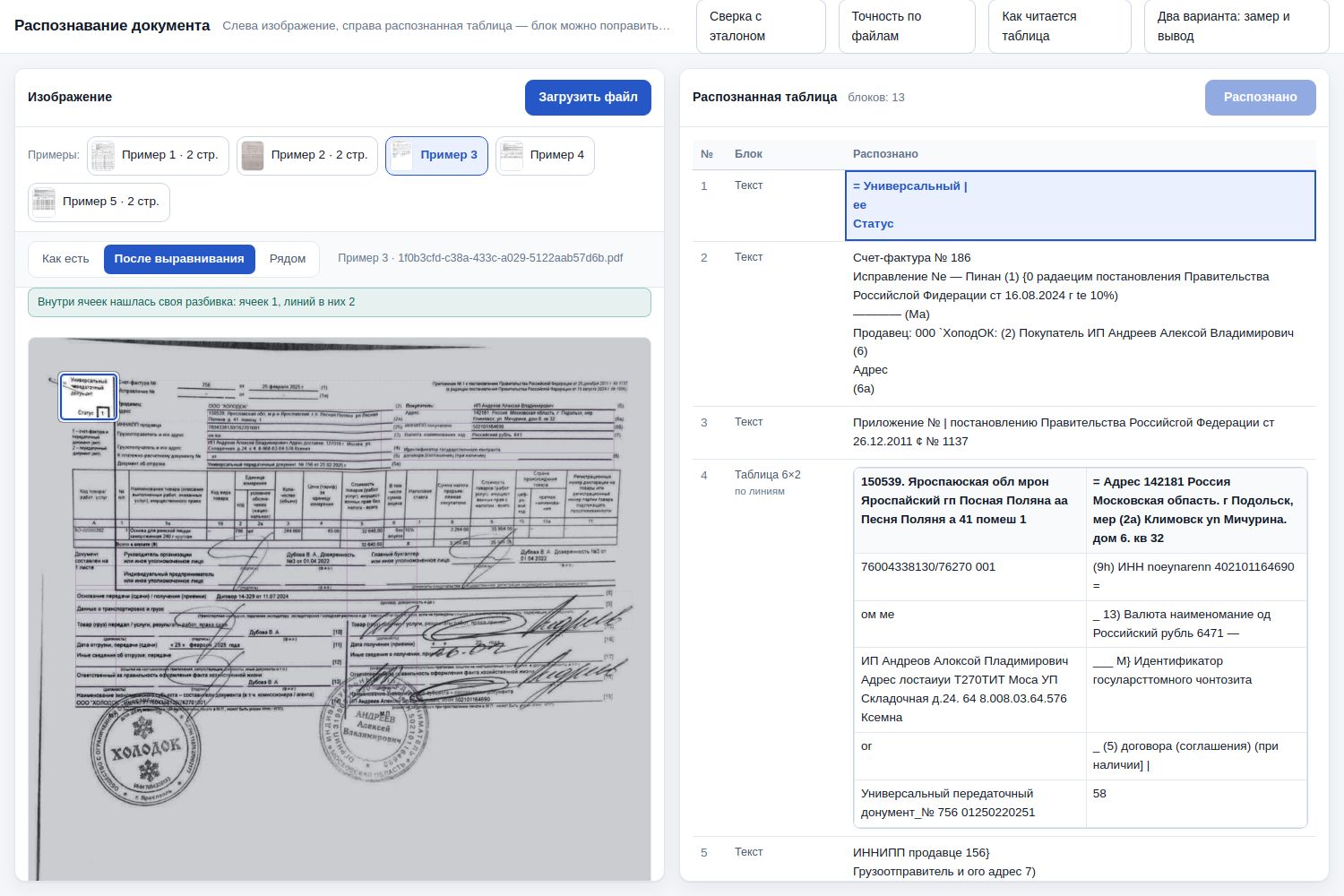The image size is (1344, 896).
Task: Click the recognized text «Счет-фактура № 186»
Action: [x=911, y=258]
